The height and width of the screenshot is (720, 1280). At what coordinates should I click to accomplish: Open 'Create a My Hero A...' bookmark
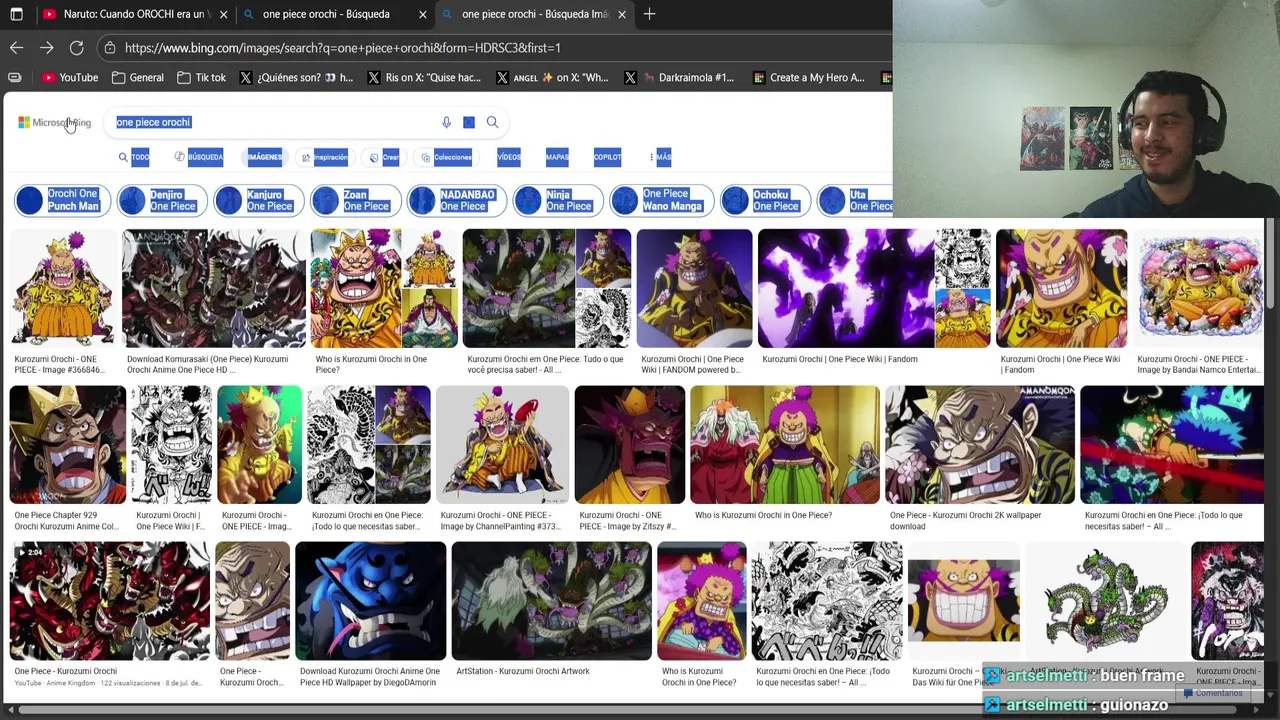[809, 77]
